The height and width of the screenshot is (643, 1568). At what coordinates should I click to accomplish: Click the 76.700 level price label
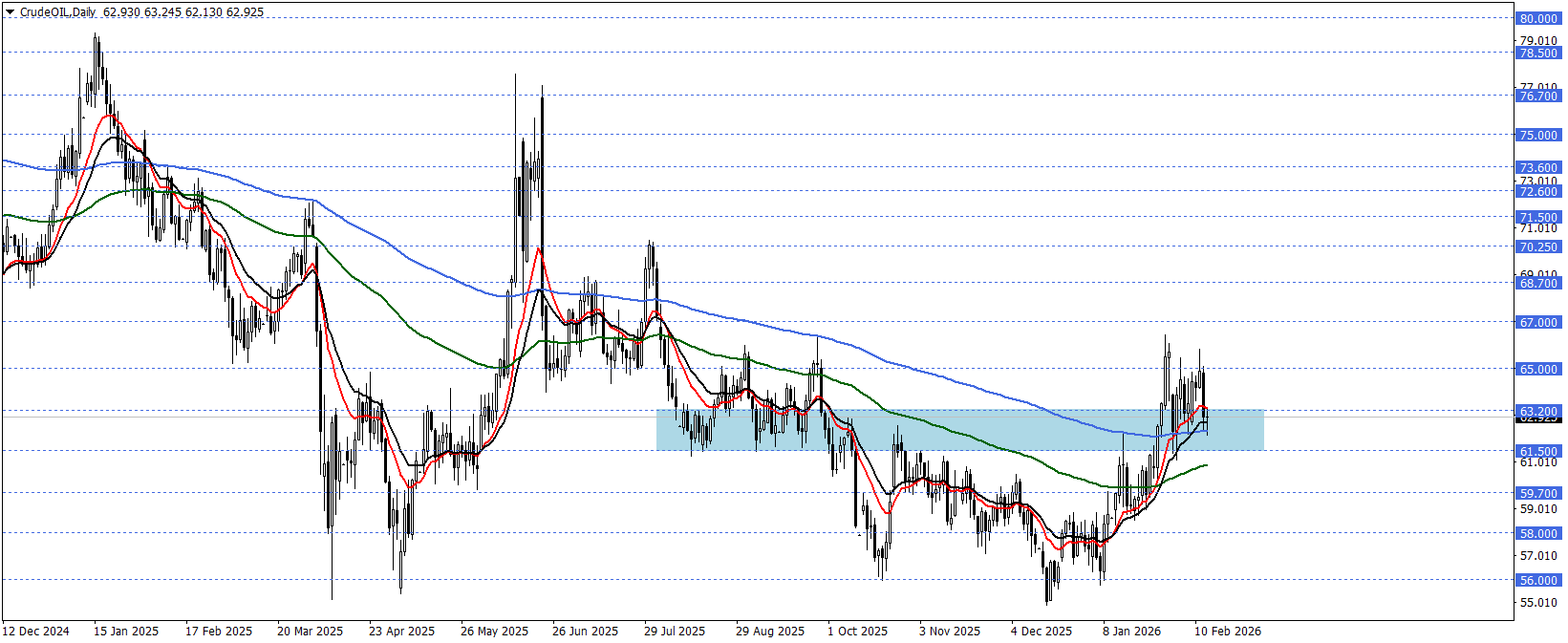(1538, 96)
